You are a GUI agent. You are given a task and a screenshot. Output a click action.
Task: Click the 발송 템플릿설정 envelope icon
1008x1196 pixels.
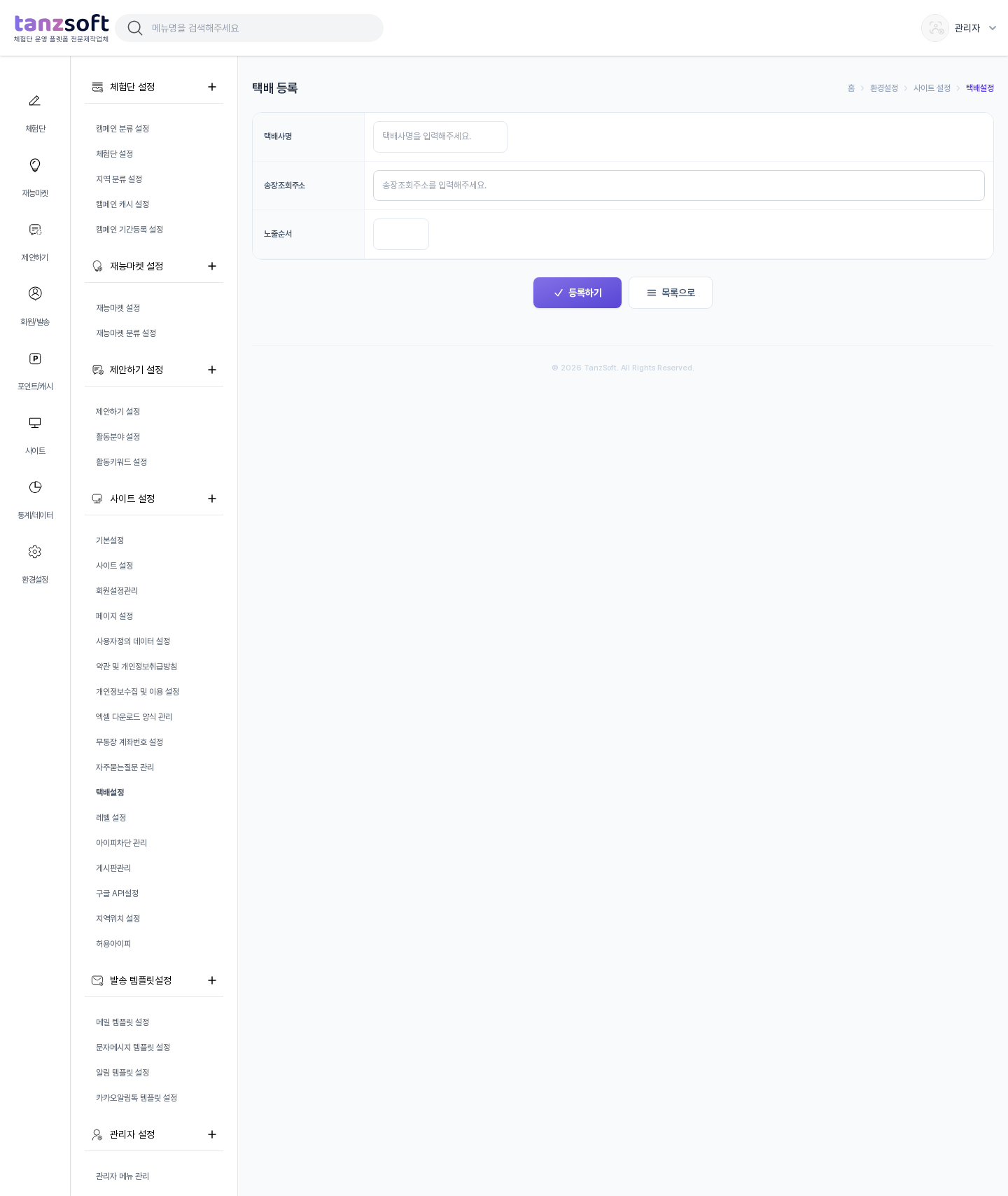click(97, 980)
